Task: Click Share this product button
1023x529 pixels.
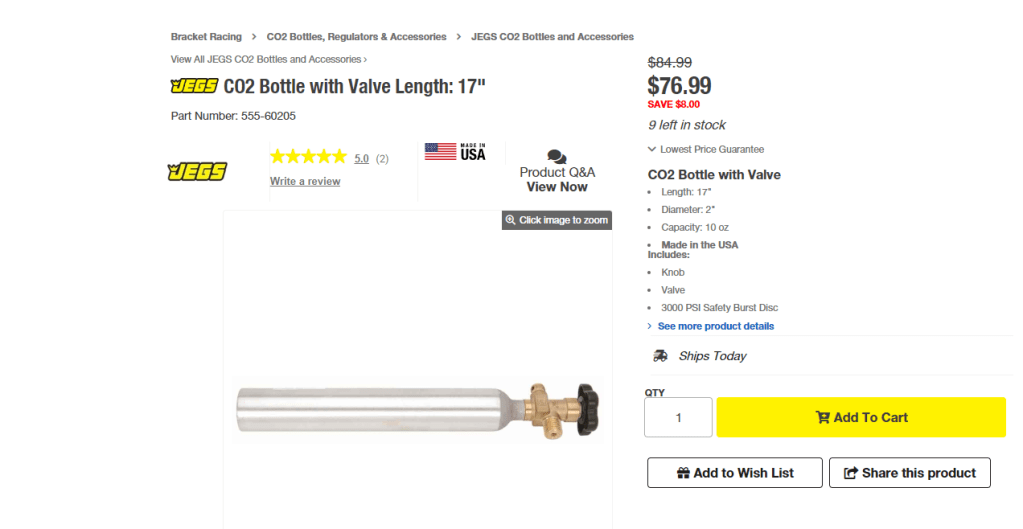Action: point(909,473)
